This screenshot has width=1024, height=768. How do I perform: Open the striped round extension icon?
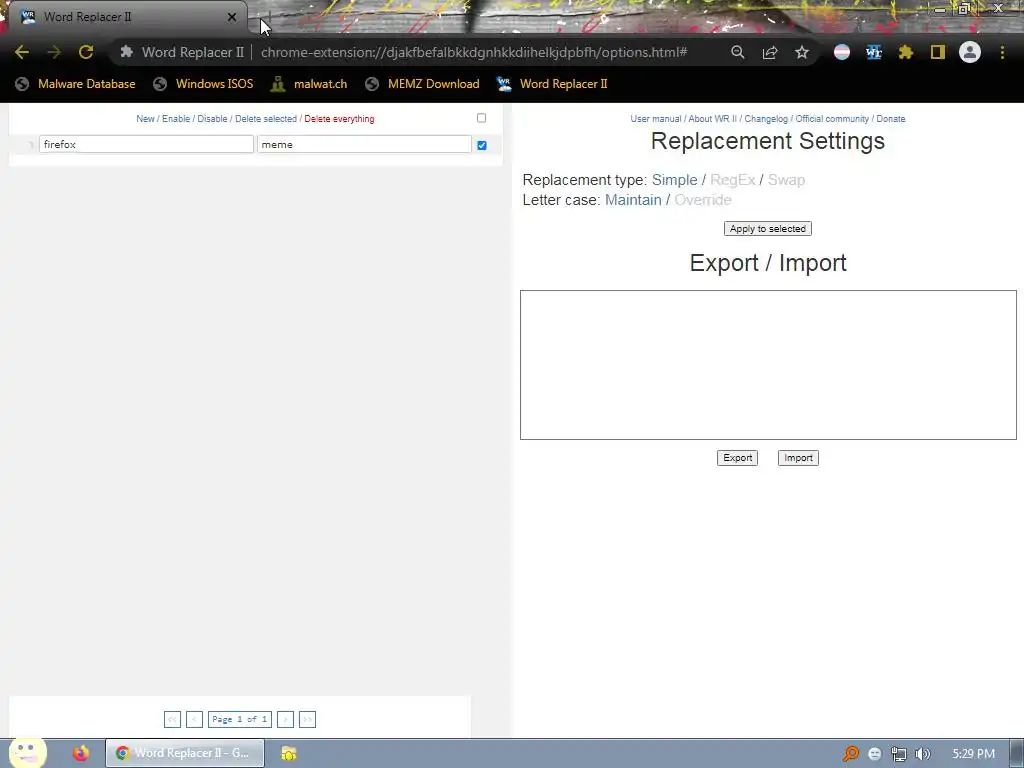click(842, 52)
